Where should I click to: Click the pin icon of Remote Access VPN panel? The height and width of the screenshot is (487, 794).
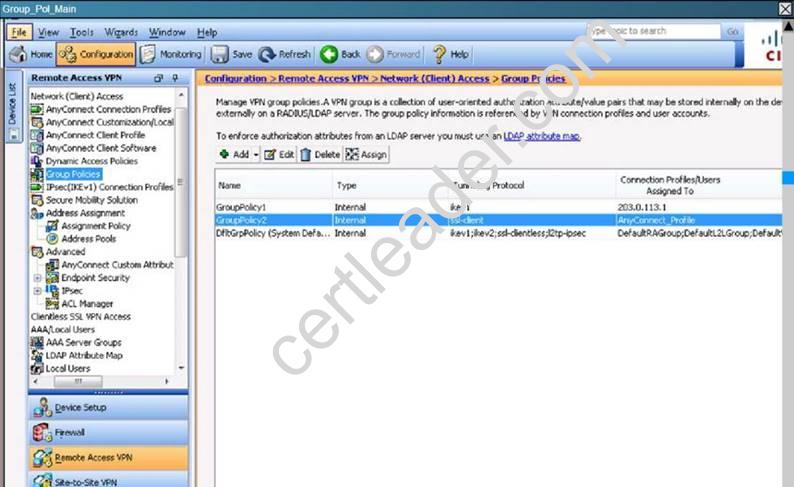tap(175, 78)
